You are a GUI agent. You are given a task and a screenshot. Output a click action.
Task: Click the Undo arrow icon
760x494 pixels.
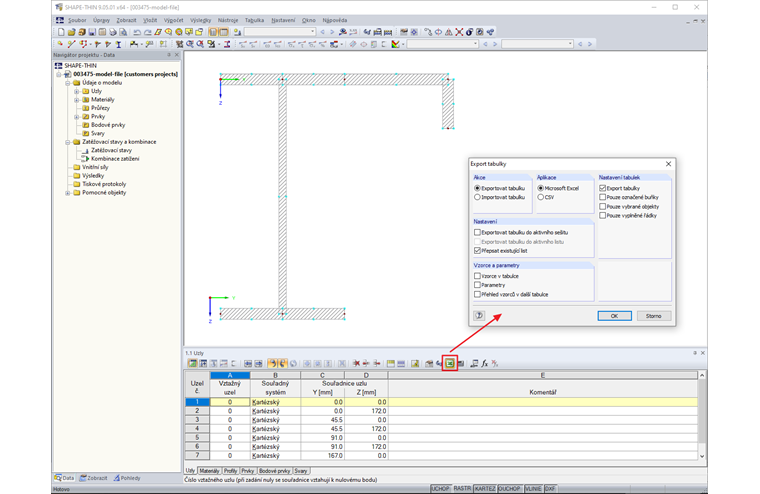(x=137, y=32)
